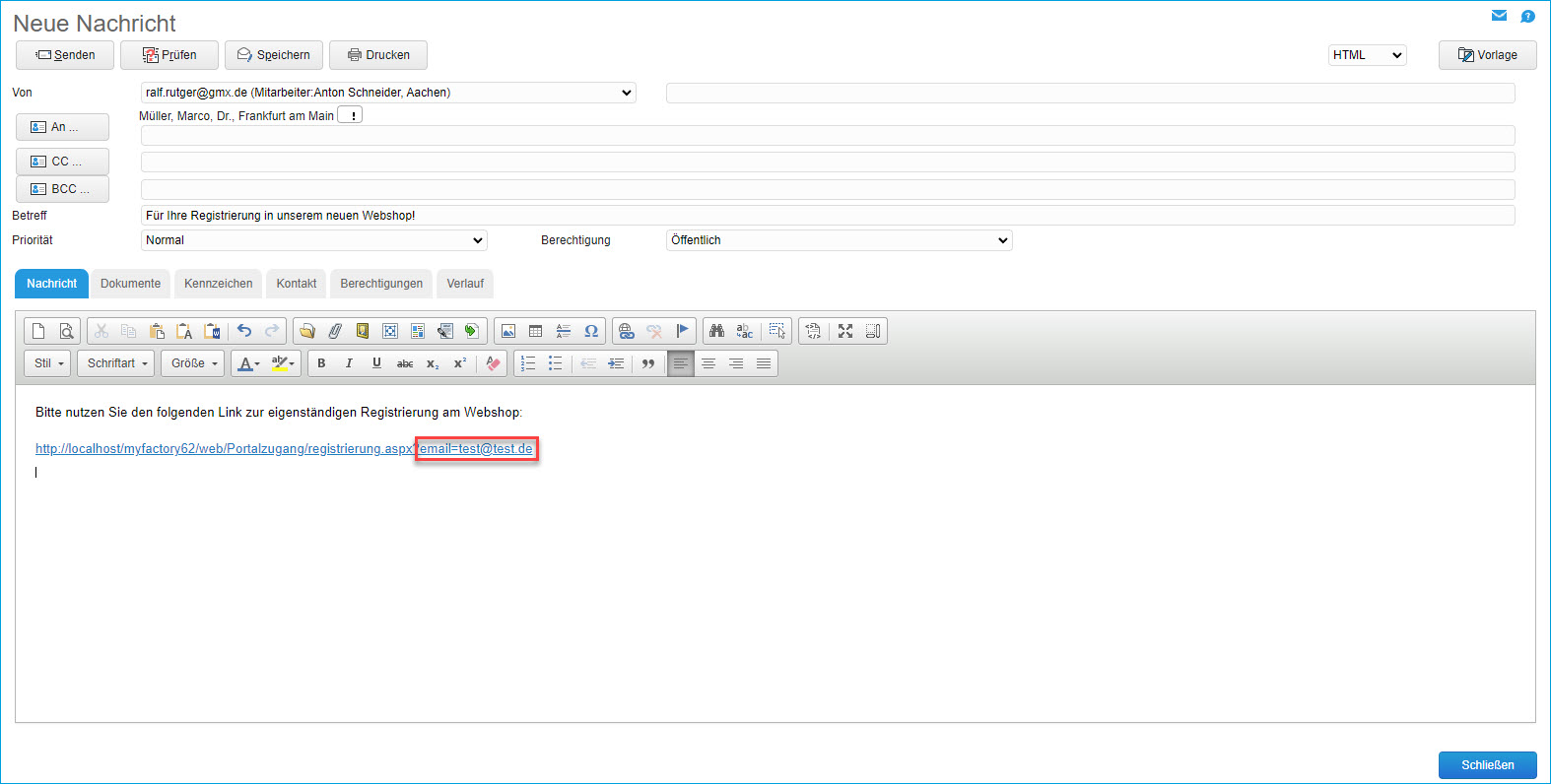Expand the Priorität dropdown set to Normal
The width and height of the screenshot is (1551, 784).
coord(313,240)
